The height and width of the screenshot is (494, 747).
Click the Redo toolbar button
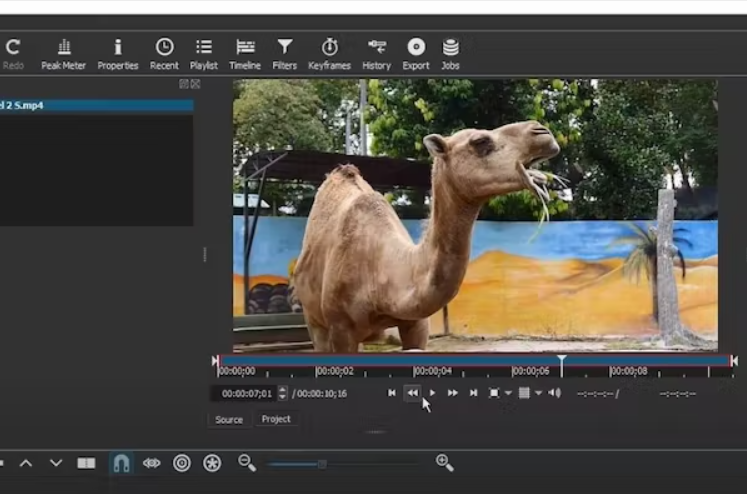[x=13, y=54]
